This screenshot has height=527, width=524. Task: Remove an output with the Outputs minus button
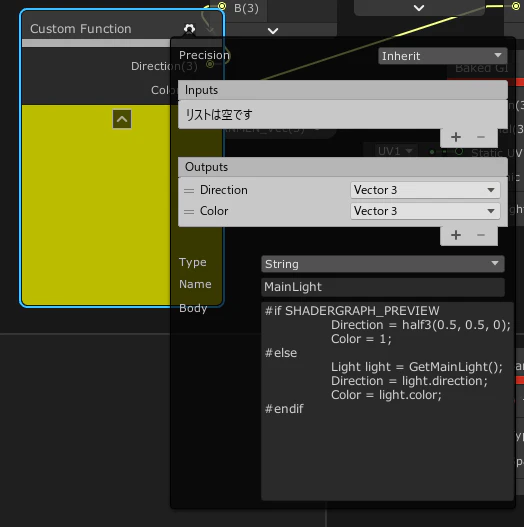tap(481, 235)
